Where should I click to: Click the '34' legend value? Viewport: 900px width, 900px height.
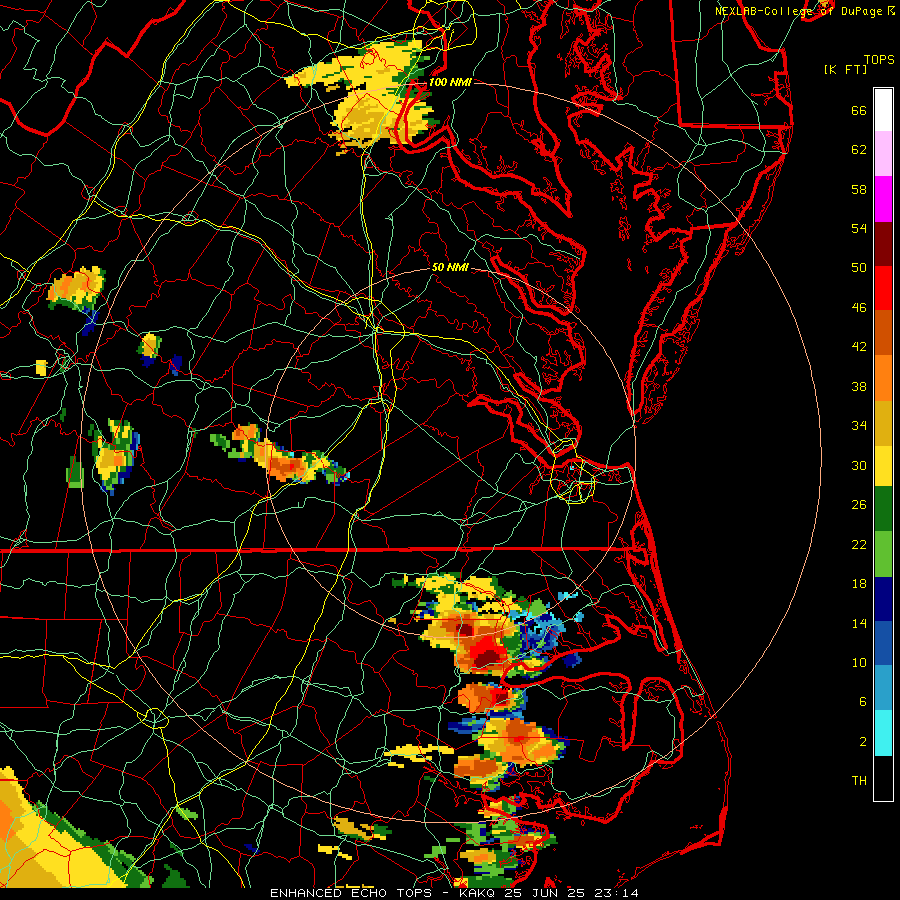tap(859, 425)
